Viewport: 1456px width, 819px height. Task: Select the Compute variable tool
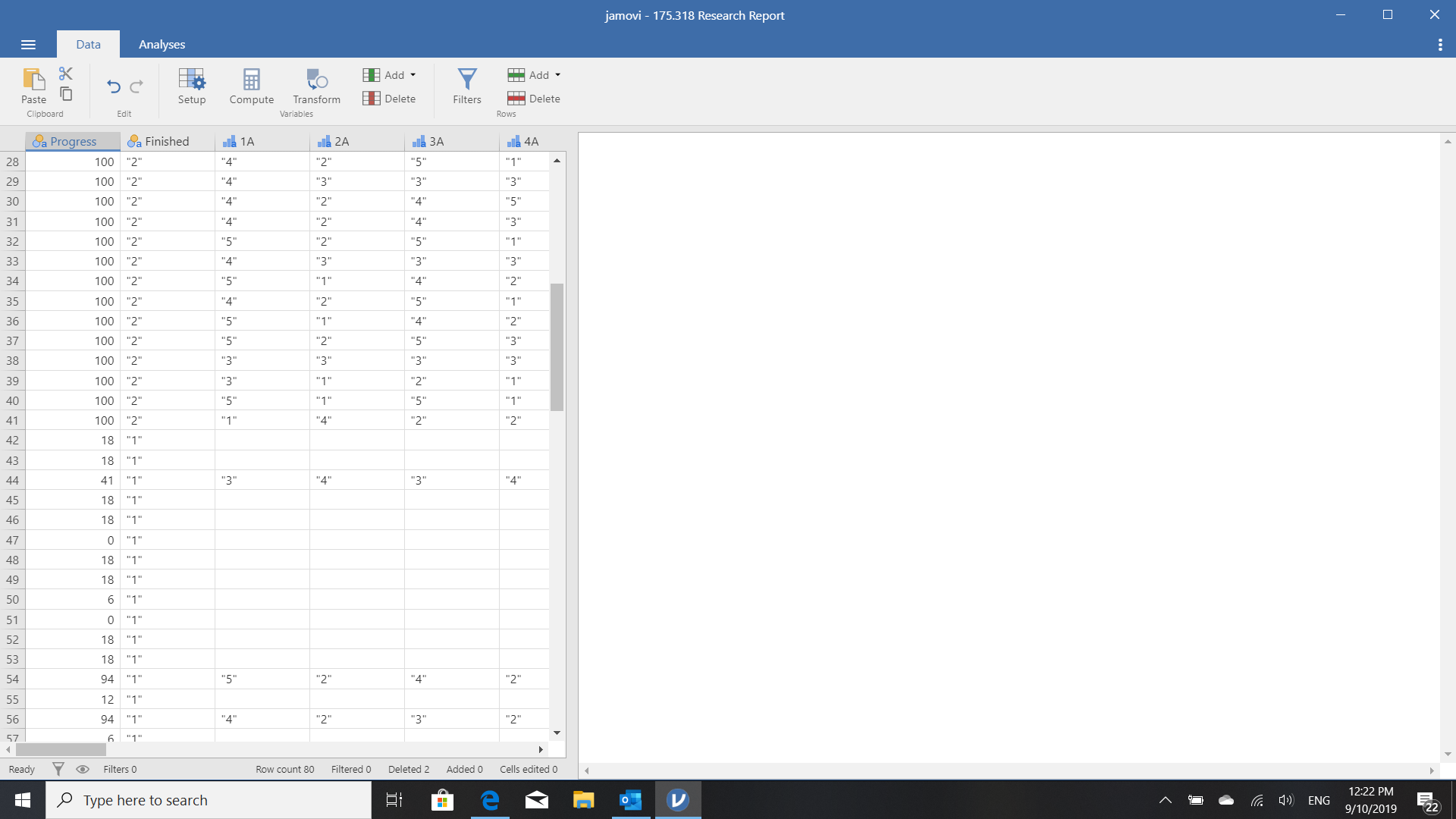point(251,86)
